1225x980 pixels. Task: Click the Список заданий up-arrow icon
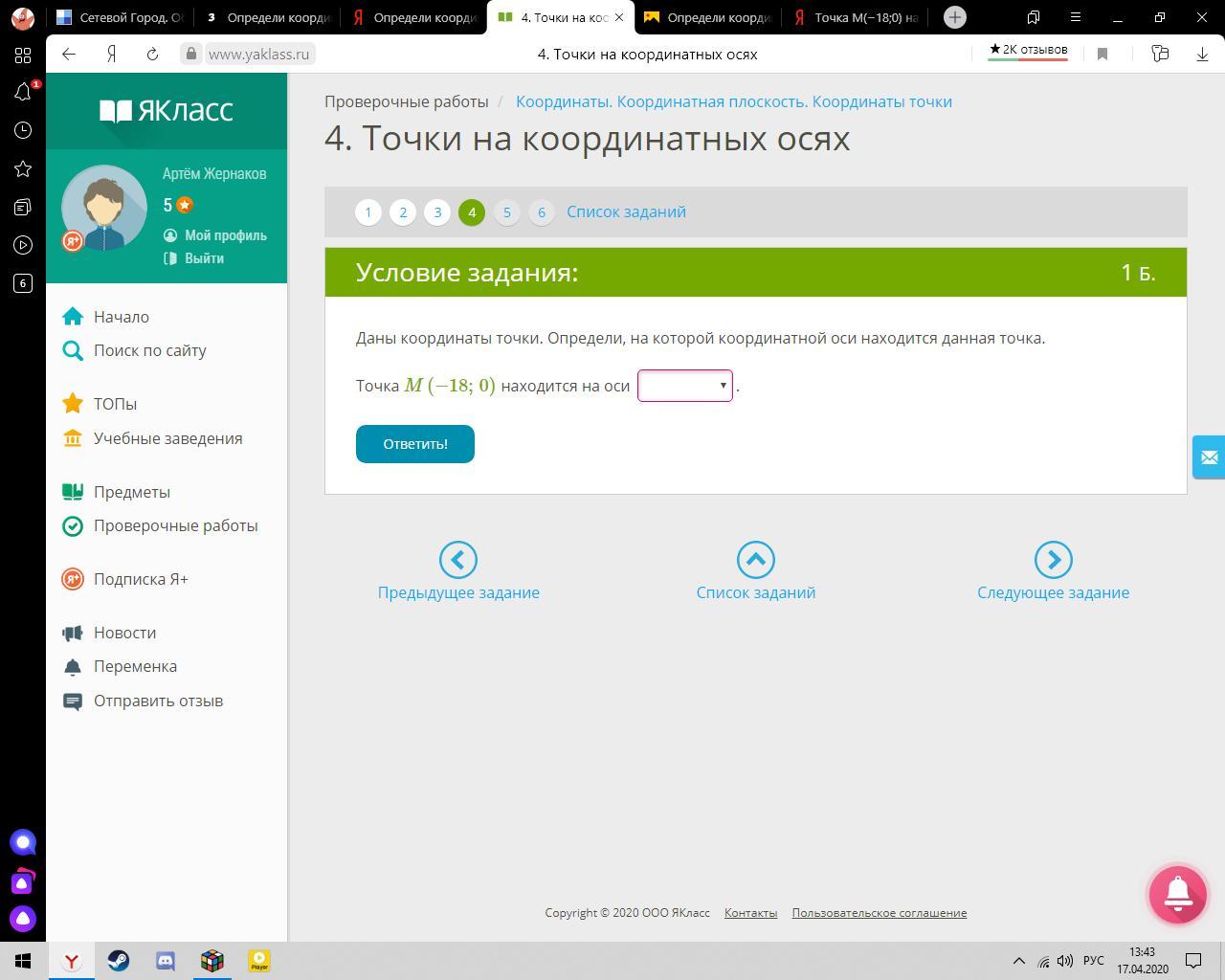click(x=755, y=560)
